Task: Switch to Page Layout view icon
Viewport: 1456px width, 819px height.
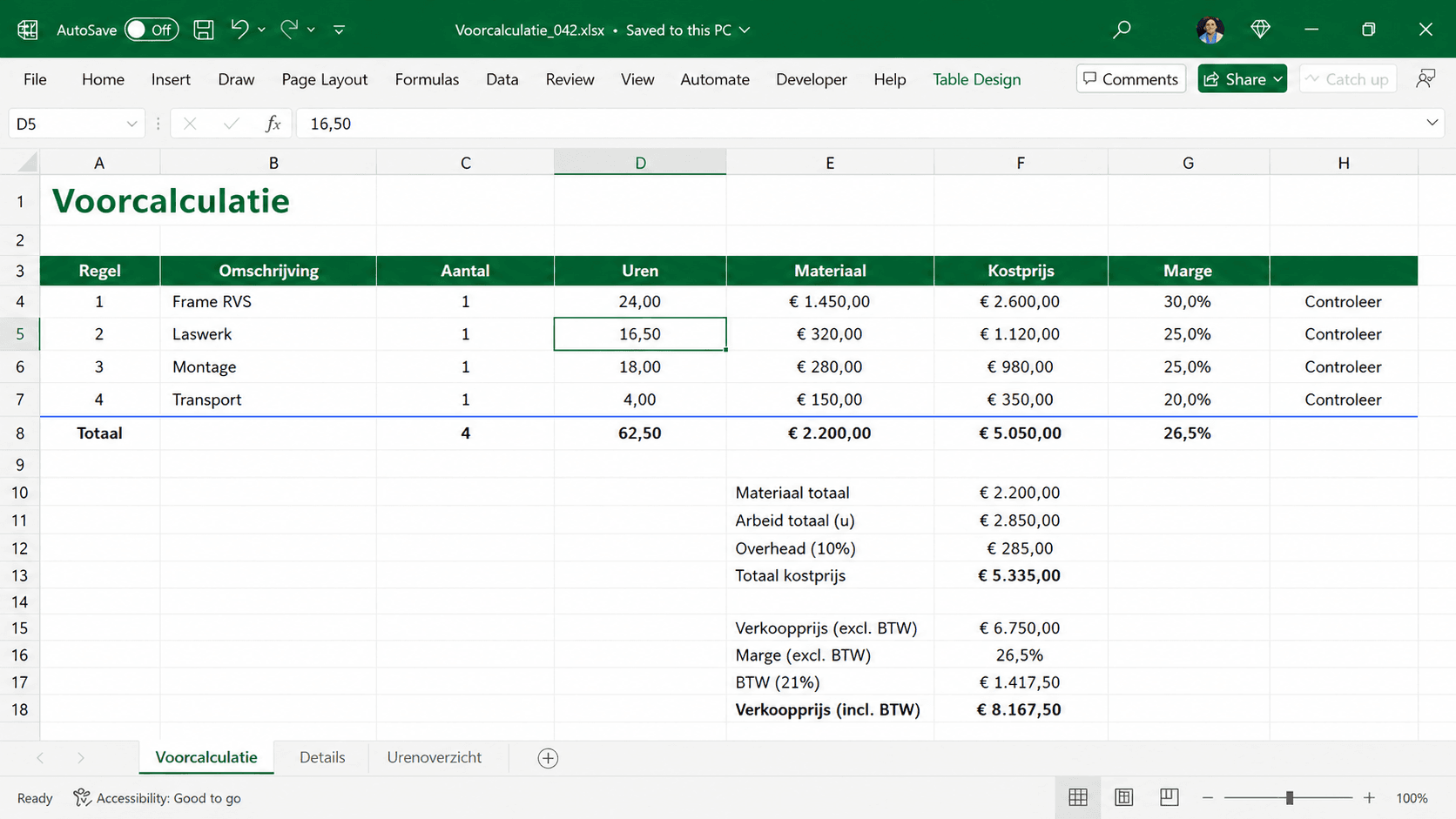Action: [x=1124, y=797]
